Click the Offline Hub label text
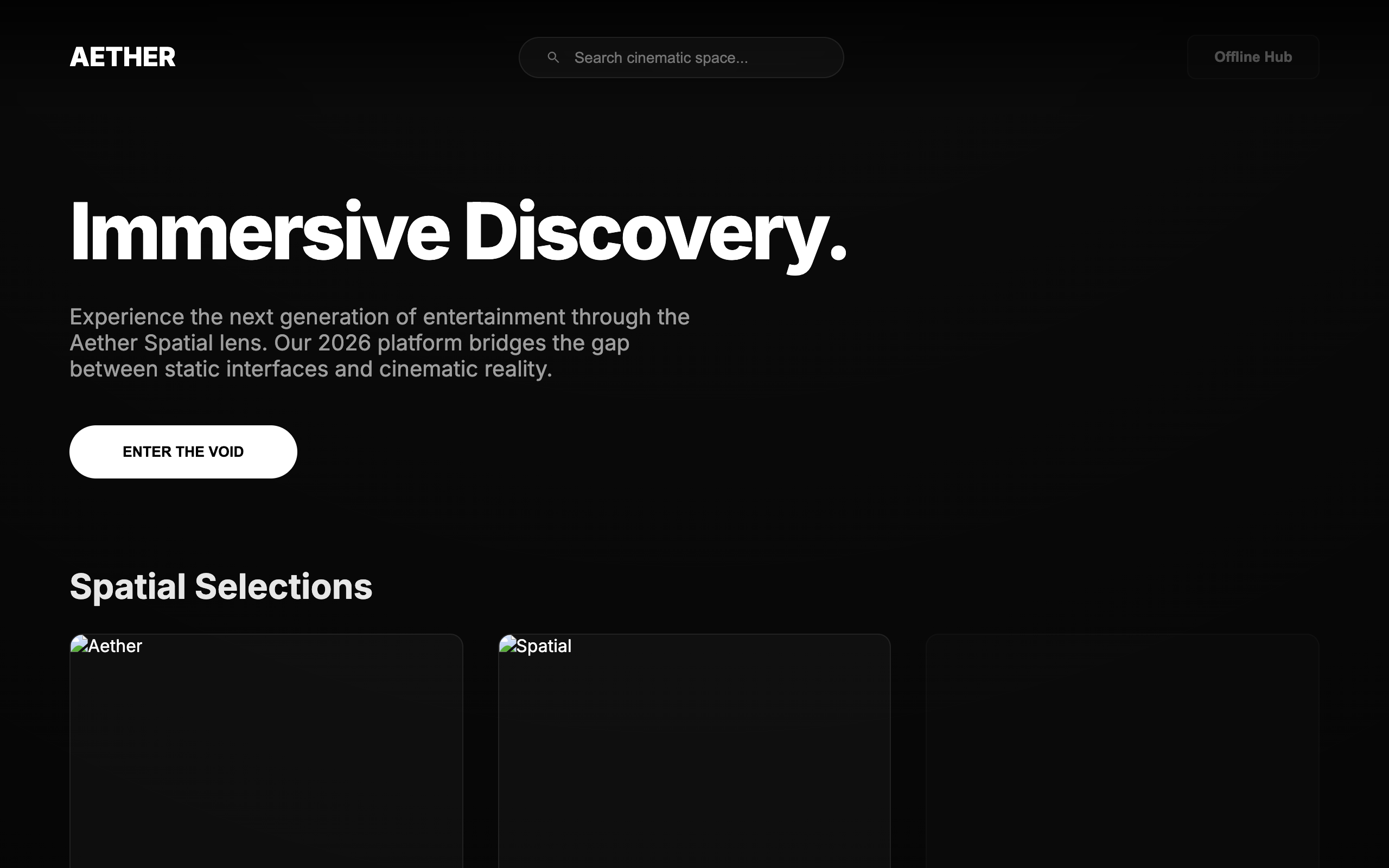The width and height of the screenshot is (1389, 868). tap(1253, 57)
